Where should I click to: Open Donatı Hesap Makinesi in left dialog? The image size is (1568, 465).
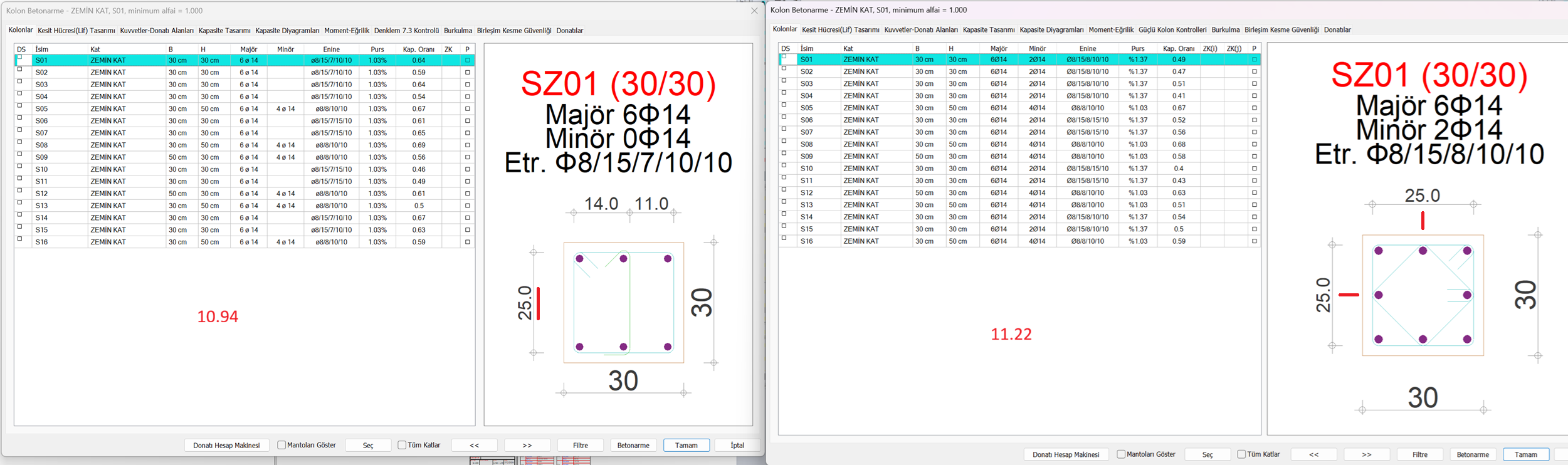pos(226,446)
